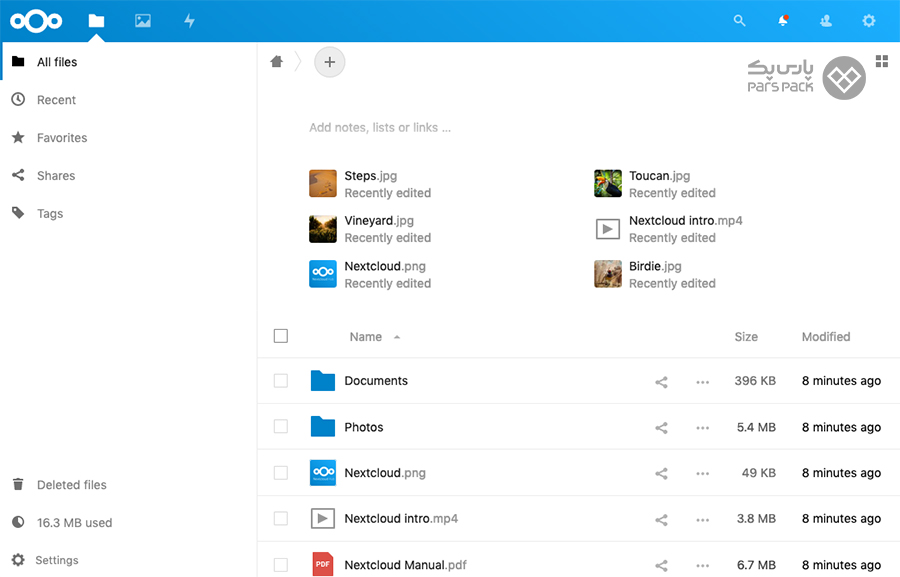Open the settings gear menu in top bar
Image resolution: width=900 pixels, height=577 pixels.
[869, 20]
